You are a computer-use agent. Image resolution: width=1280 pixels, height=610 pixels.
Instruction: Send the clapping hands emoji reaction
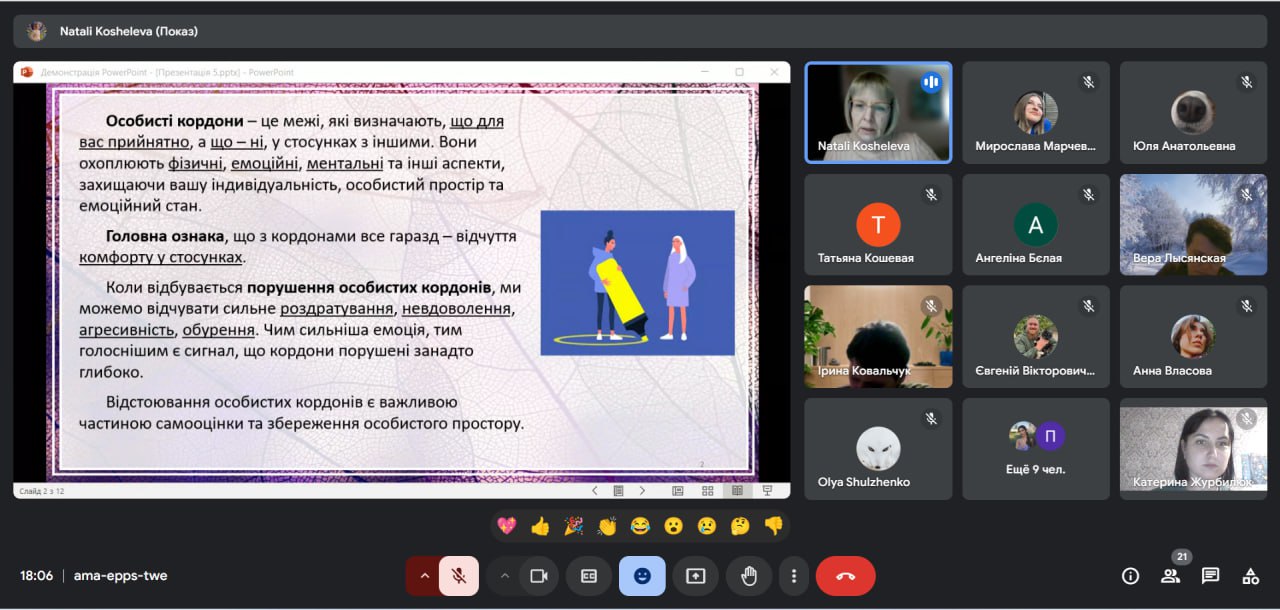(x=607, y=526)
